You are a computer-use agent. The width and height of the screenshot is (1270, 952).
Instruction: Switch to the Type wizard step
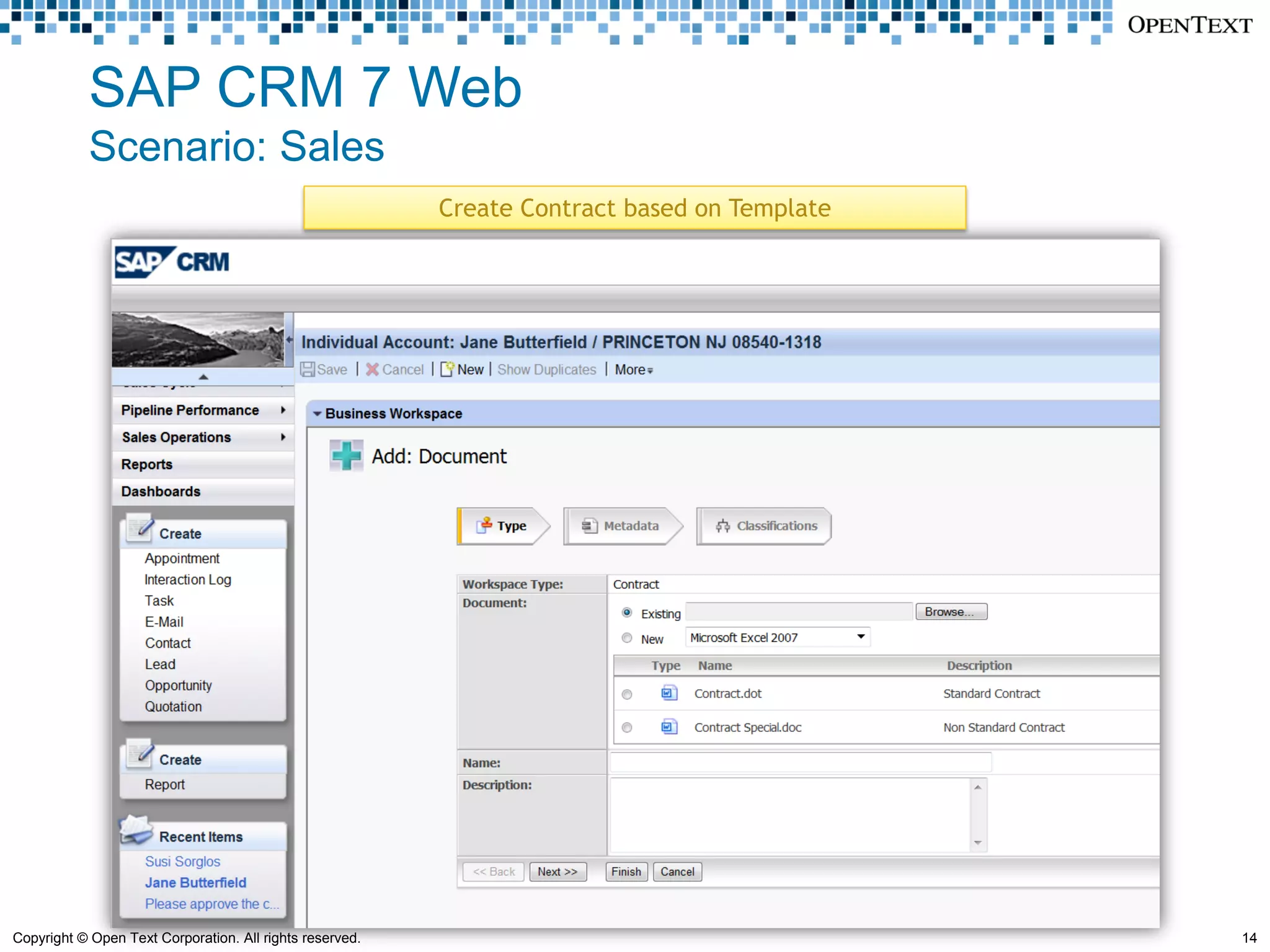click(x=503, y=526)
